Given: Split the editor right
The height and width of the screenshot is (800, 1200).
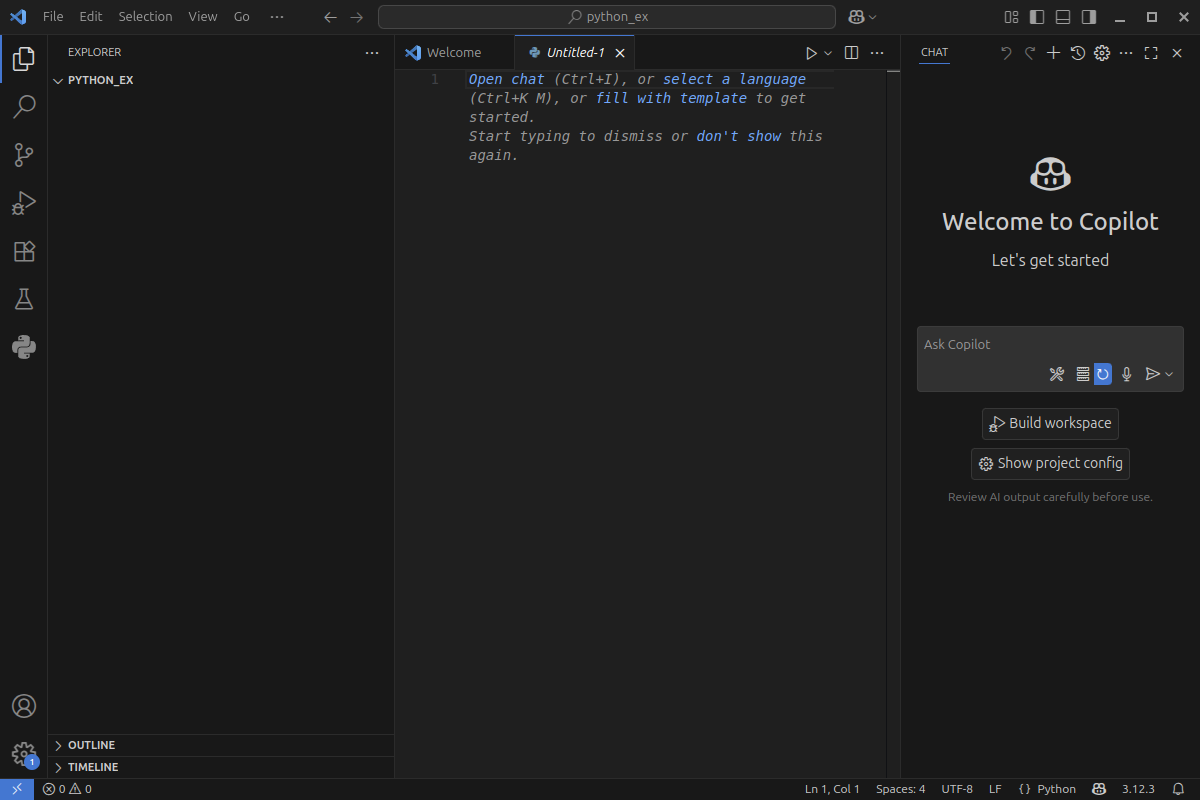Looking at the screenshot, I should [x=851, y=53].
